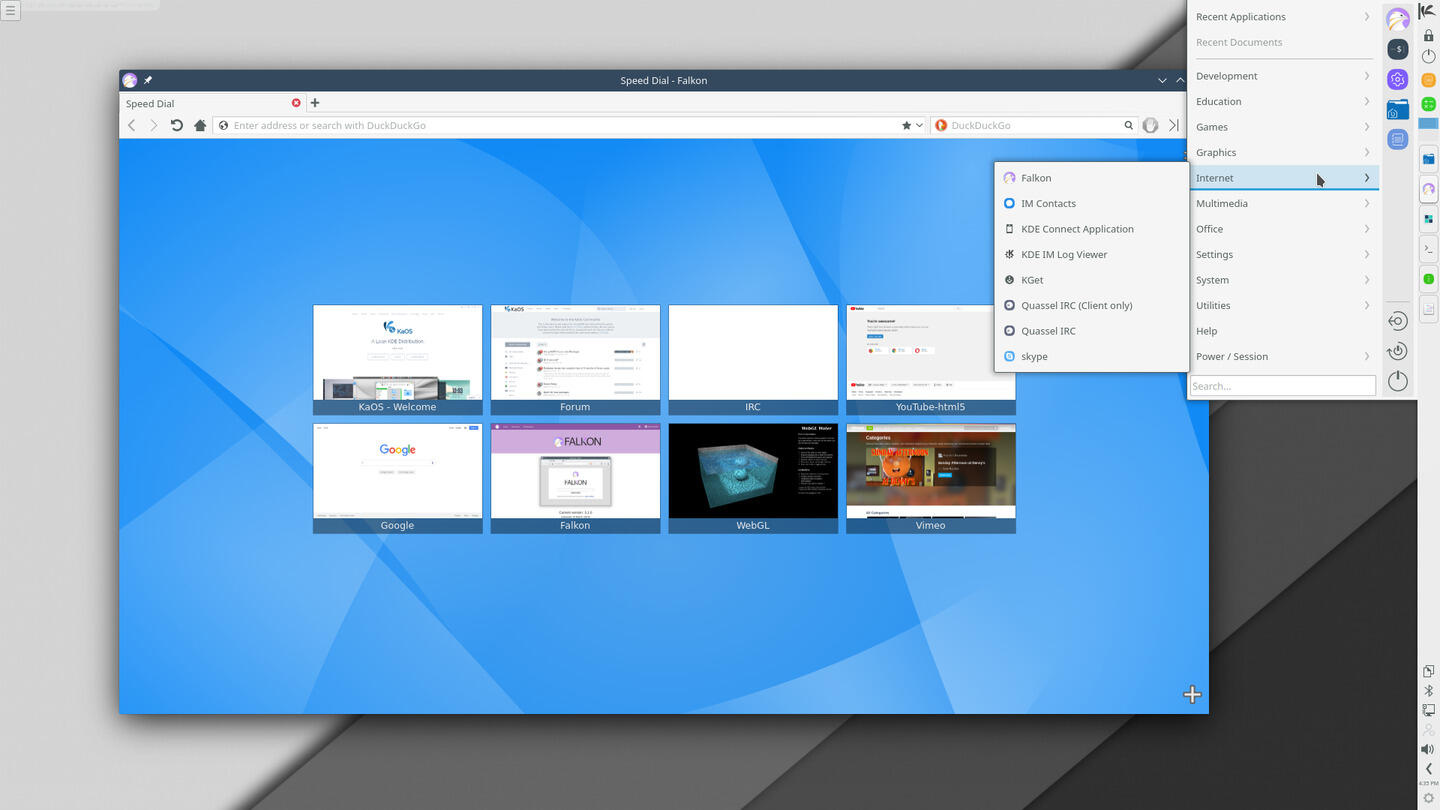Click the shutdown icon at the launcher bottom
The height and width of the screenshot is (810, 1440).
[1398, 381]
